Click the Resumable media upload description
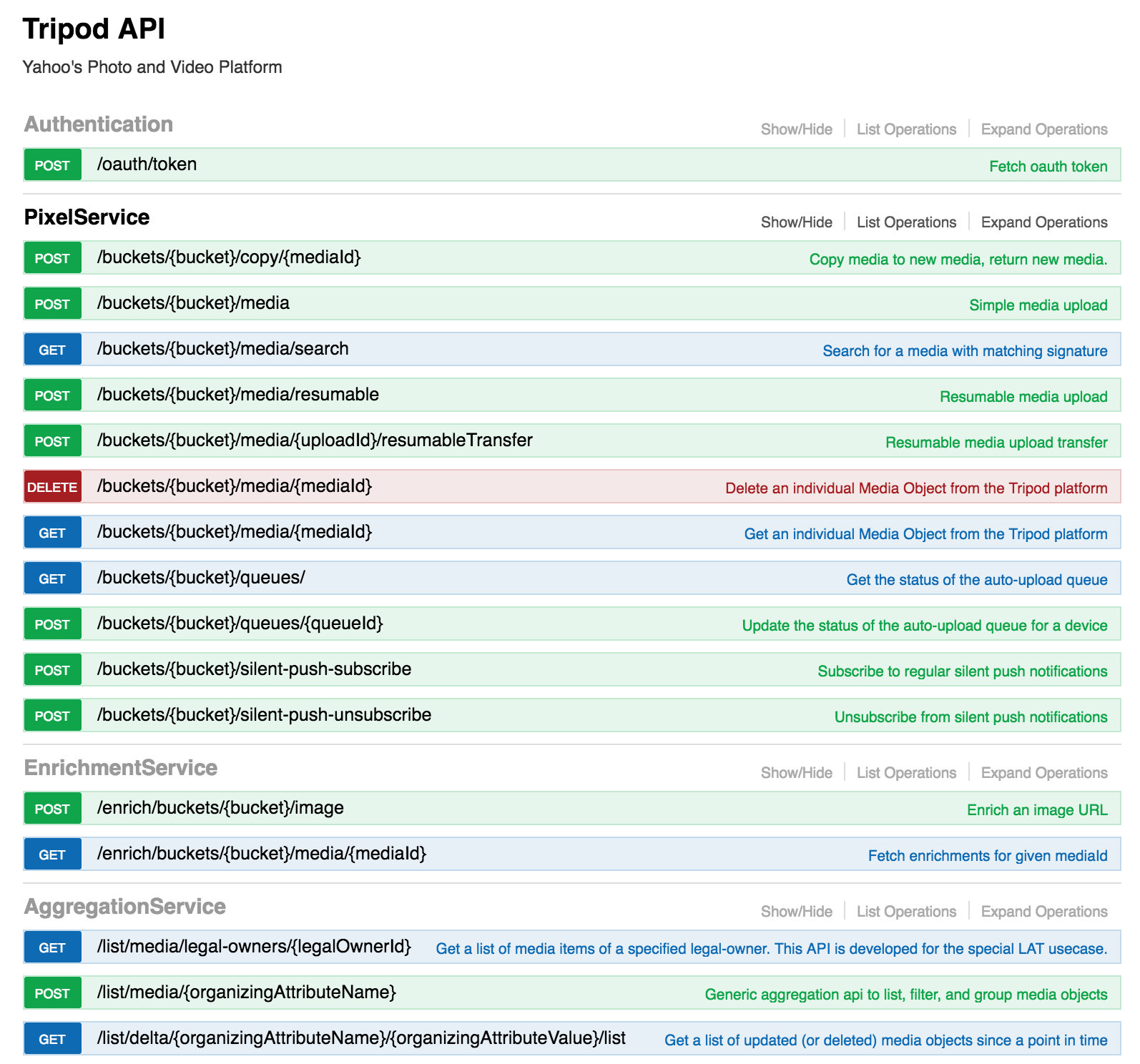 pyautogui.click(x=1023, y=397)
